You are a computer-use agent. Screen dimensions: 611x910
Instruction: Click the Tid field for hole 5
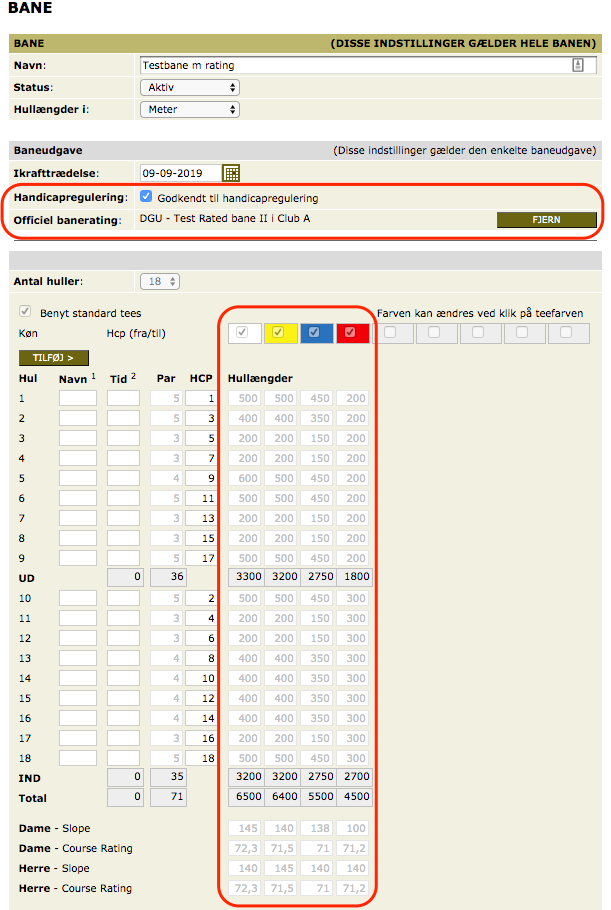tap(124, 478)
